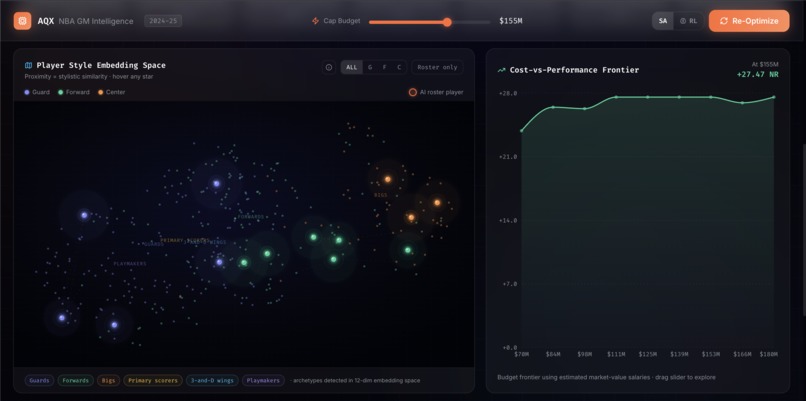Screen dimensions: 806x401
Task: Click the Re-Optimize button
Action: point(749,21)
